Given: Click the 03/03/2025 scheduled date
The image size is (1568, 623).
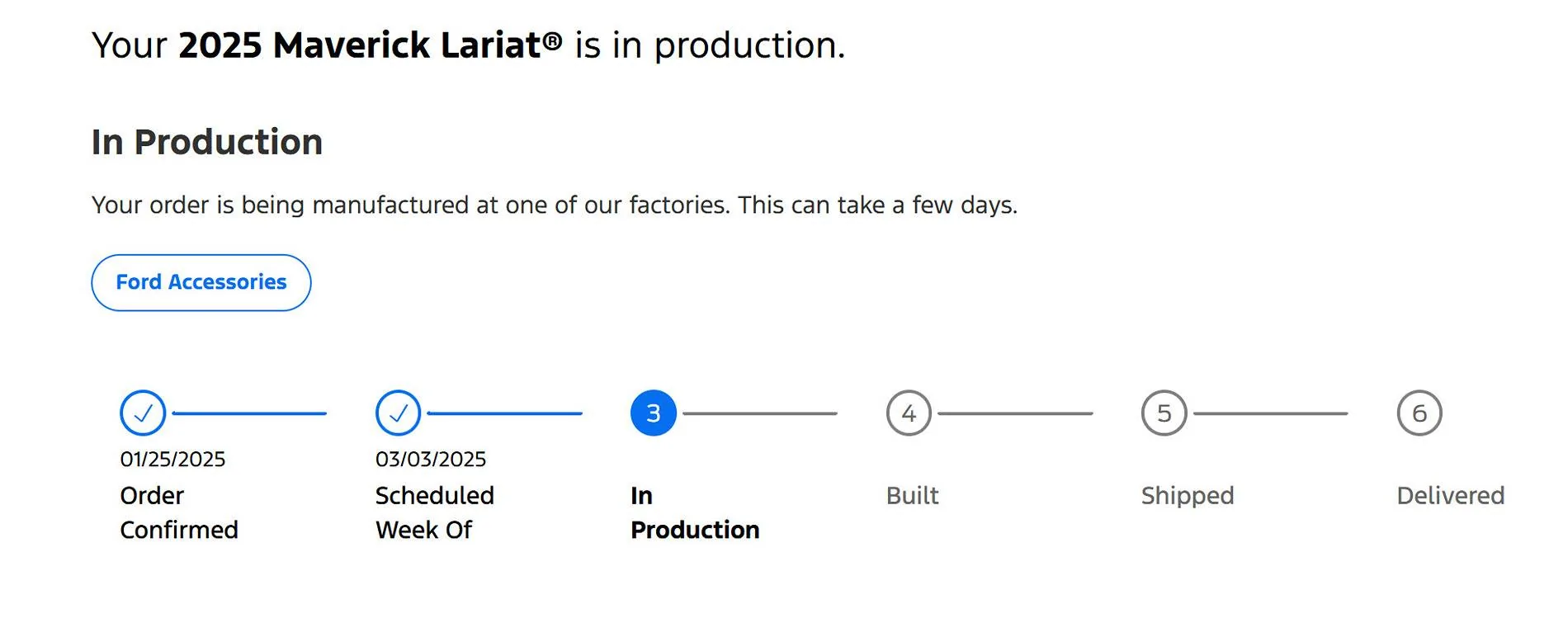Looking at the screenshot, I should pos(431,459).
